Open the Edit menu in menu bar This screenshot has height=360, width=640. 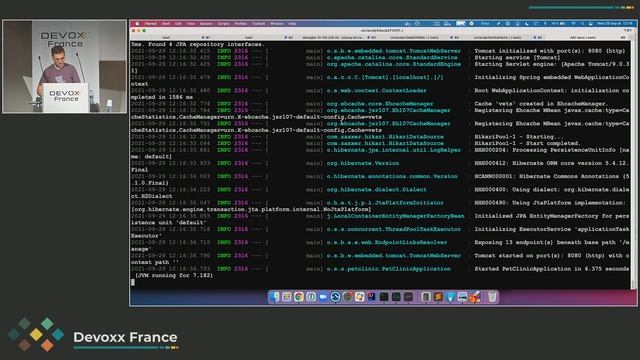point(178,24)
